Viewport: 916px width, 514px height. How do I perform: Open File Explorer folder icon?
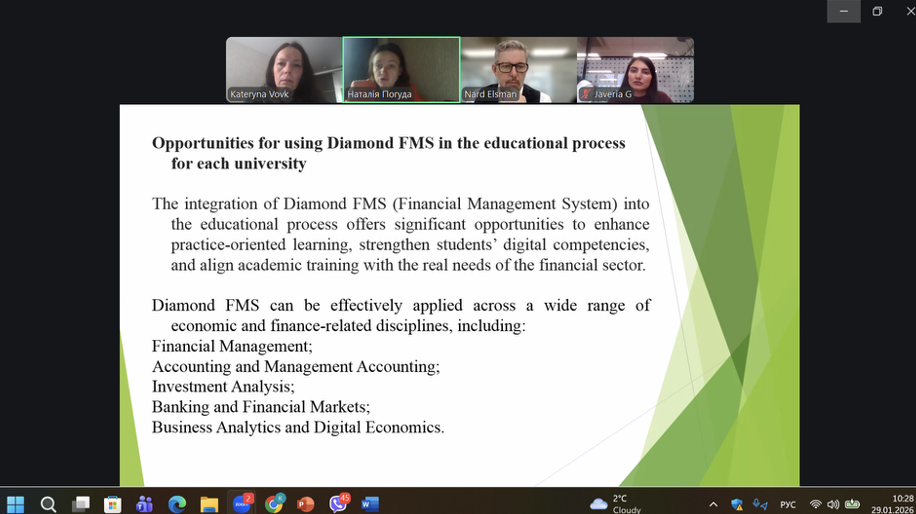(209, 504)
